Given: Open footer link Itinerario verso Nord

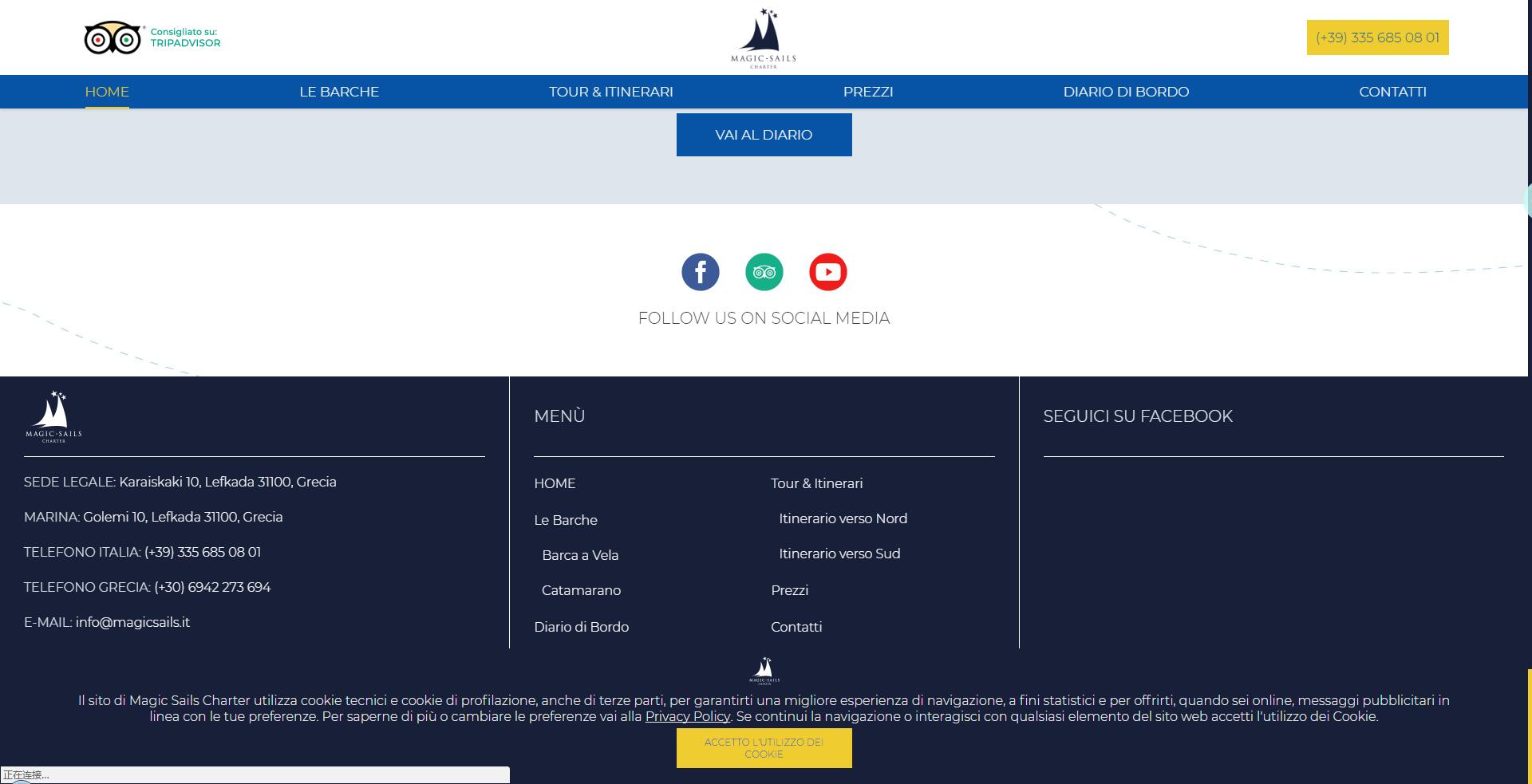Looking at the screenshot, I should 843,518.
